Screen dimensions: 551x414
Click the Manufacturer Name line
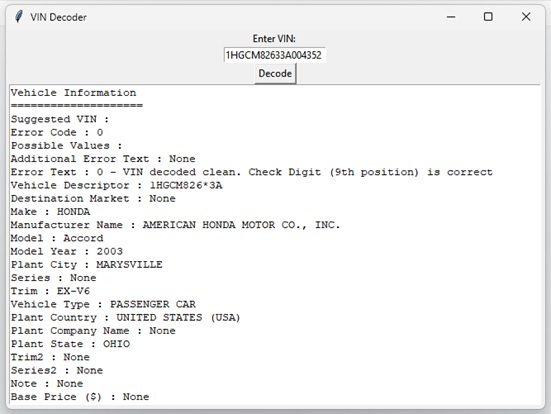click(175, 225)
